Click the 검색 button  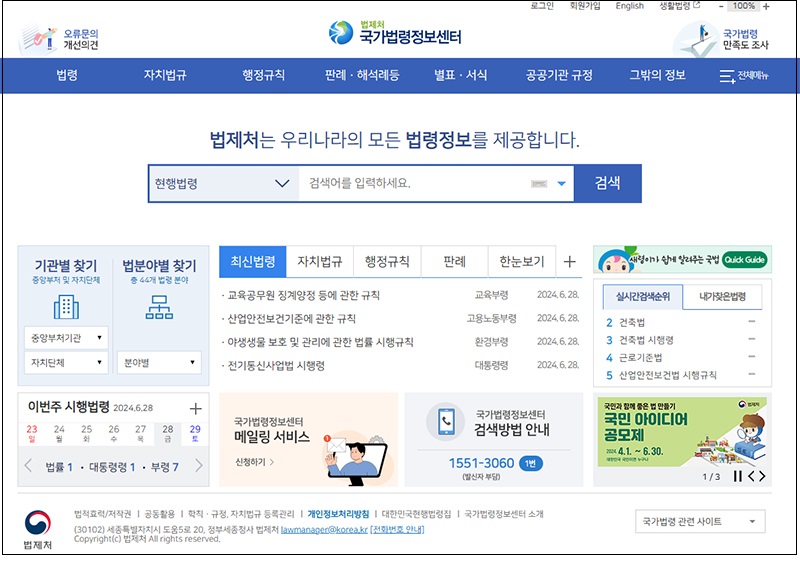[608, 184]
